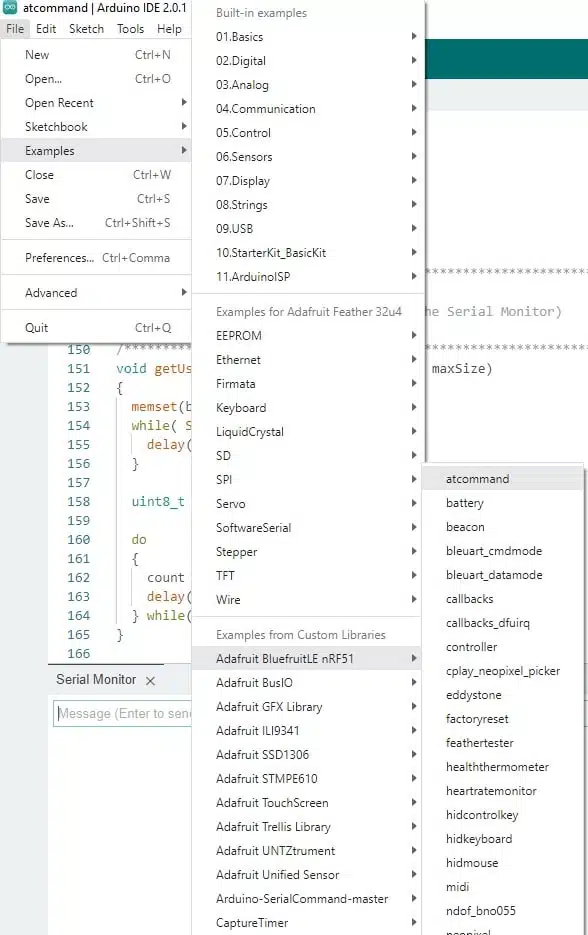Choose Save As... in the File menu
This screenshot has width=588, height=935.
[96, 222]
